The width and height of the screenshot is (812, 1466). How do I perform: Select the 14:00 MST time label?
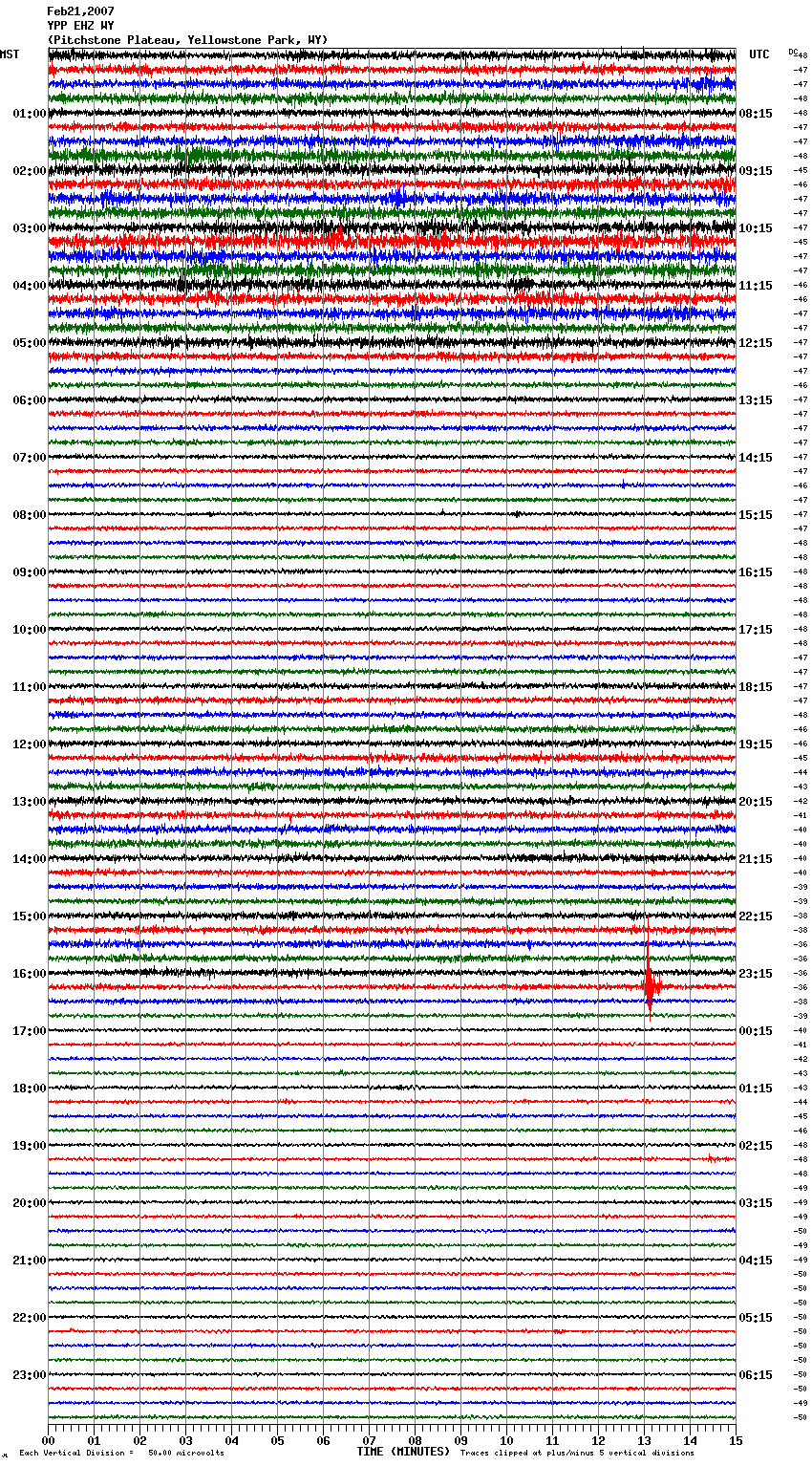click(29, 859)
